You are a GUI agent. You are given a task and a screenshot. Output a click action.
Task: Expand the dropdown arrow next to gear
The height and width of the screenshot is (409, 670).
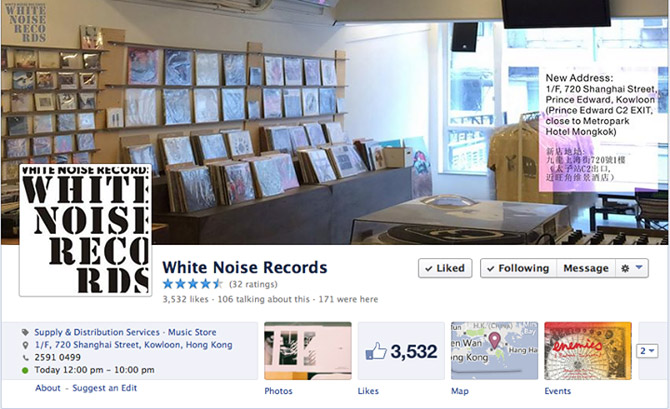(x=639, y=268)
